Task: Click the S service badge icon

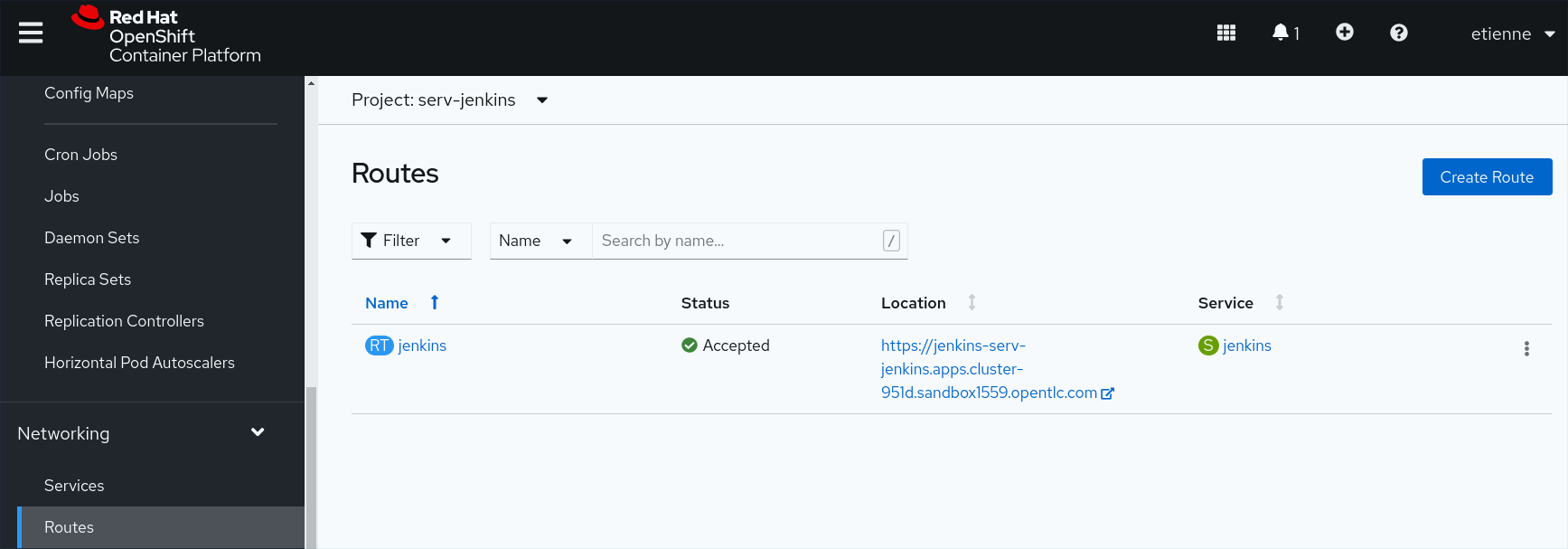Action: pos(1208,345)
